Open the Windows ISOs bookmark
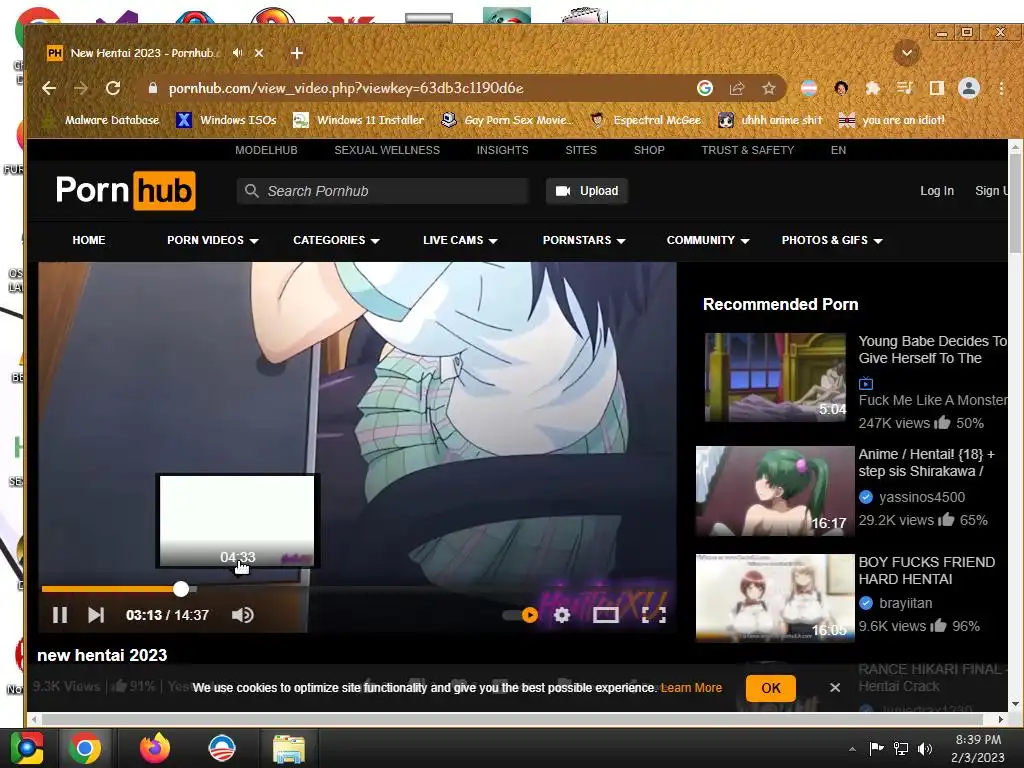Screen dimensions: 1024x768 227,120
